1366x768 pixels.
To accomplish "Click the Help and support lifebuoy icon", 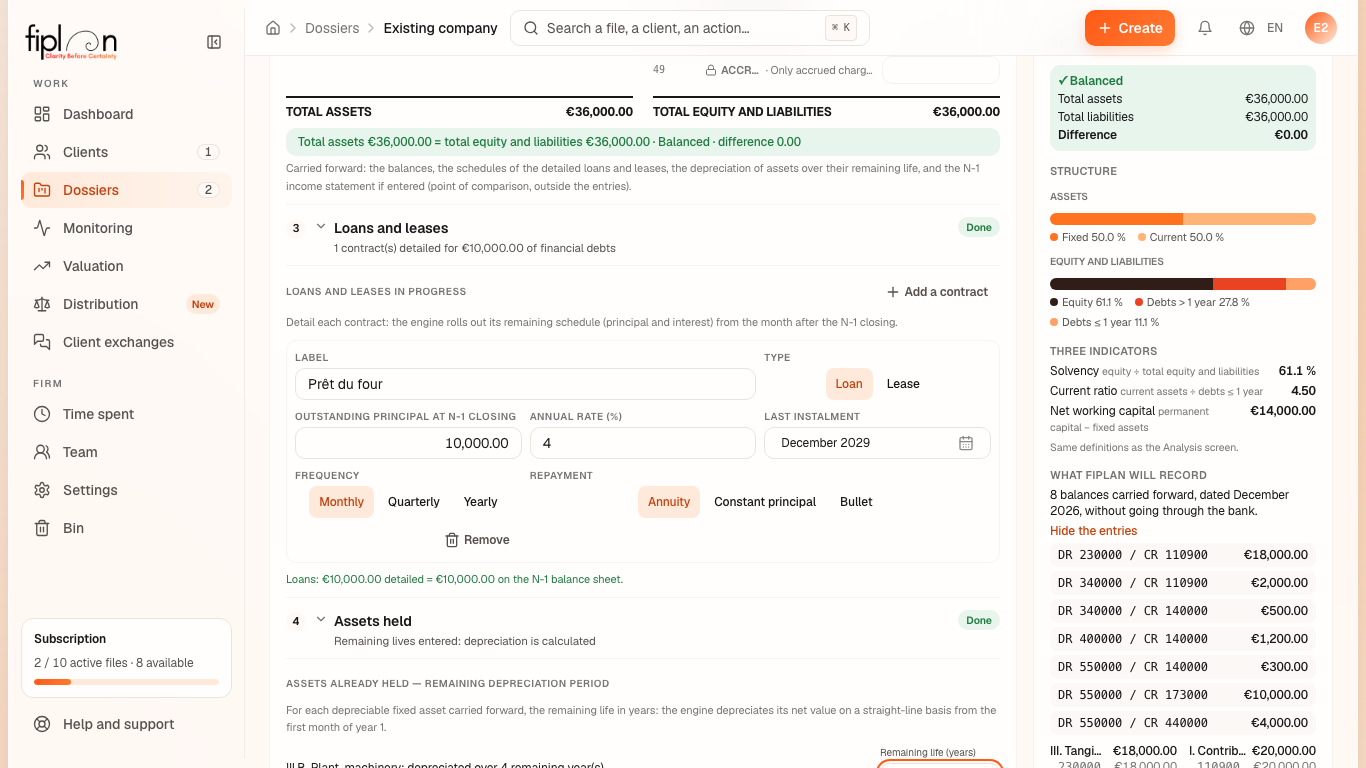I will (x=42, y=724).
